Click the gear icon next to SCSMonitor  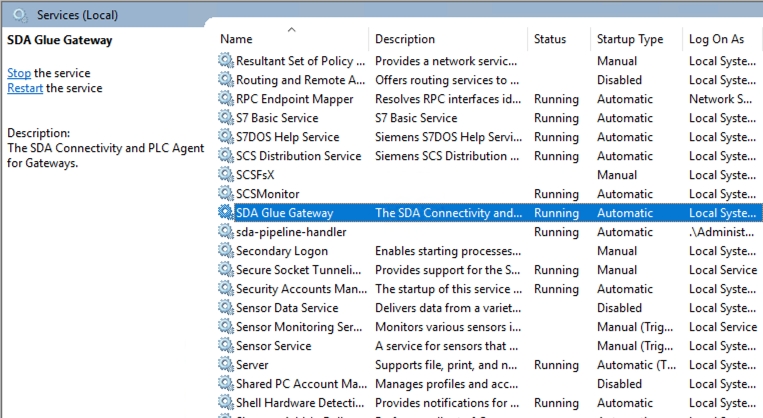[x=226, y=194]
